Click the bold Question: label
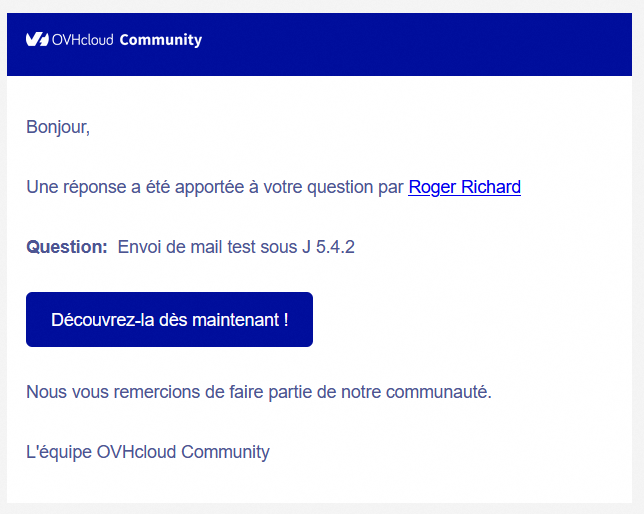Screen dimensions: 644x514 click(x=66, y=247)
